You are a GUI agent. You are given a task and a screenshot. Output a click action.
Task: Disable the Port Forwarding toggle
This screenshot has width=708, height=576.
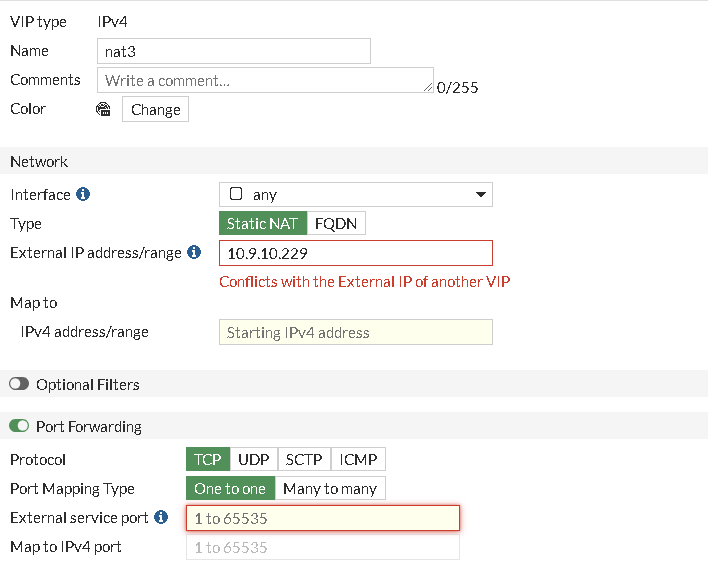click(x=19, y=427)
